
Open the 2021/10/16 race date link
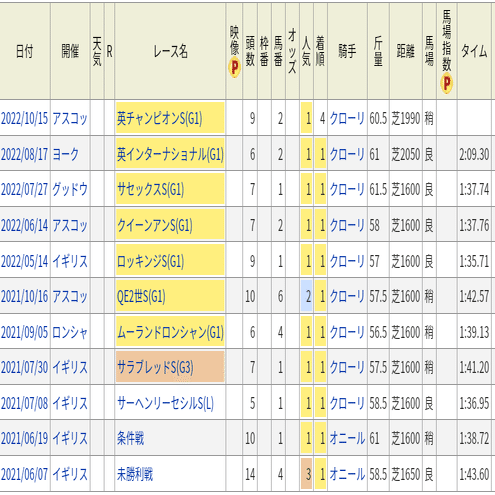[x=25, y=296]
